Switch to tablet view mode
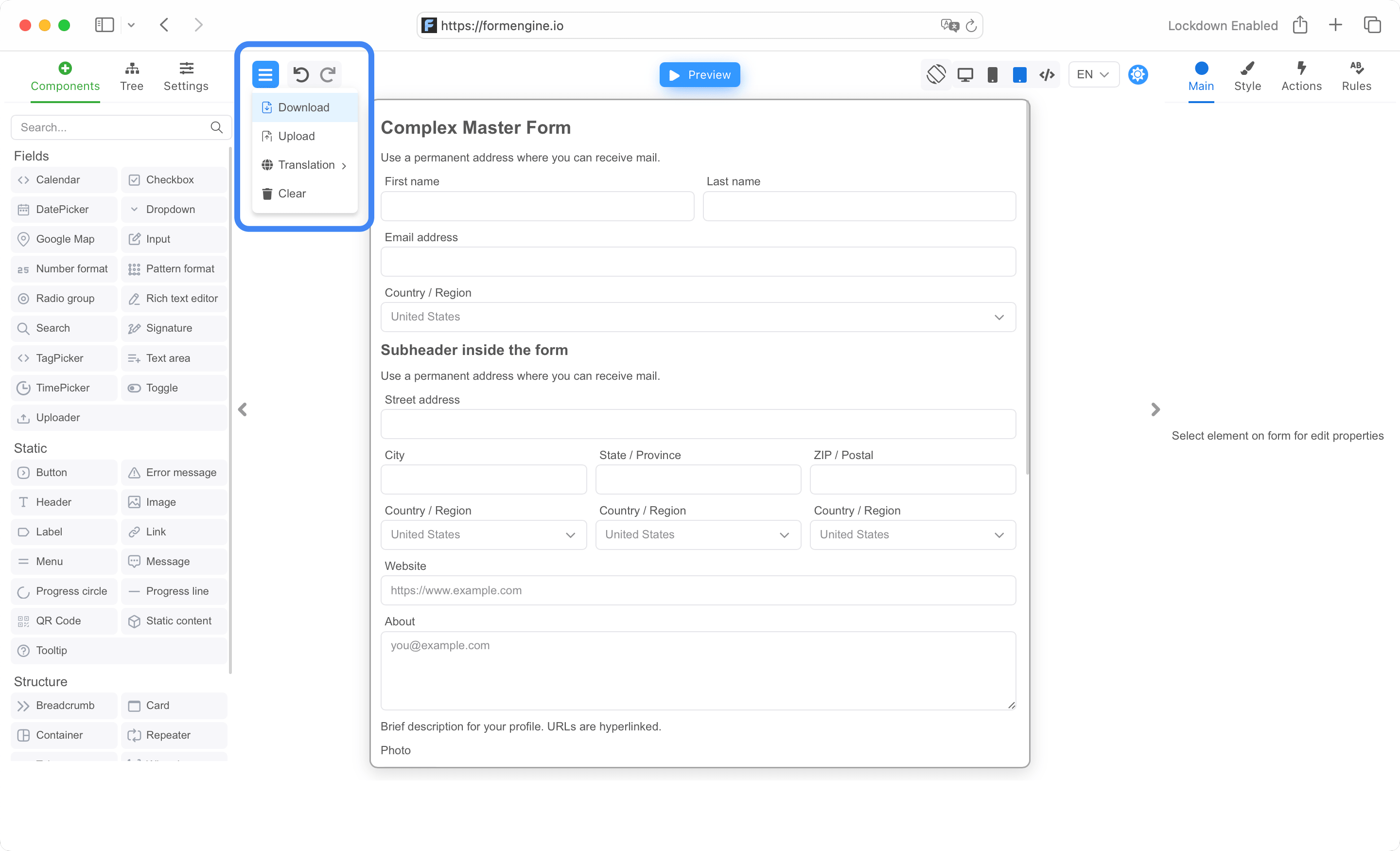The width and height of the screenshot is (1400, 851). (1019, 74)
